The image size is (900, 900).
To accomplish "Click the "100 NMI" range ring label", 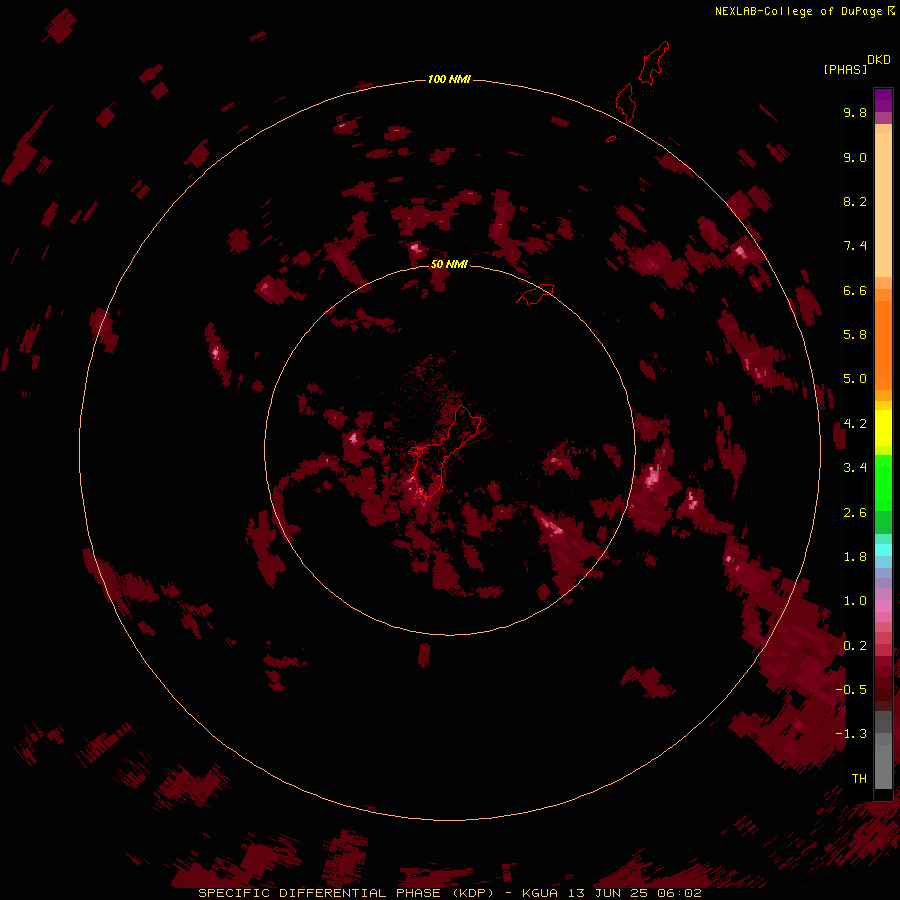I will click(x=449, y=79).
